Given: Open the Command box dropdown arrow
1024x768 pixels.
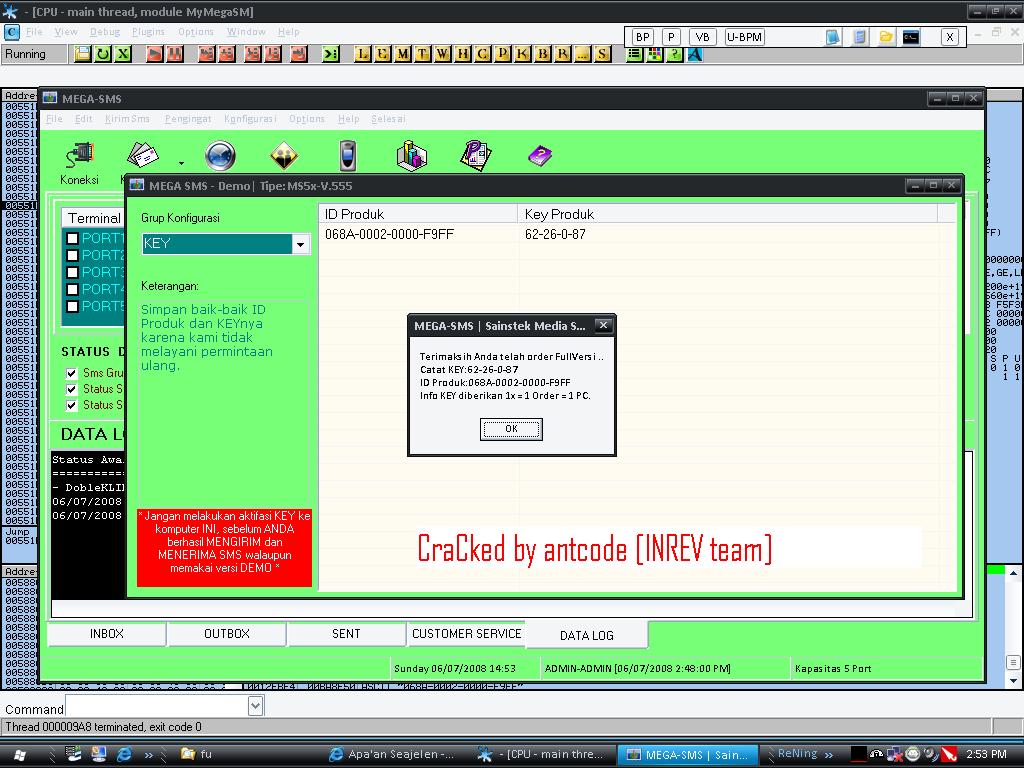Looking at the screenshot, I should pyautogui.click(x=255, y=706).
